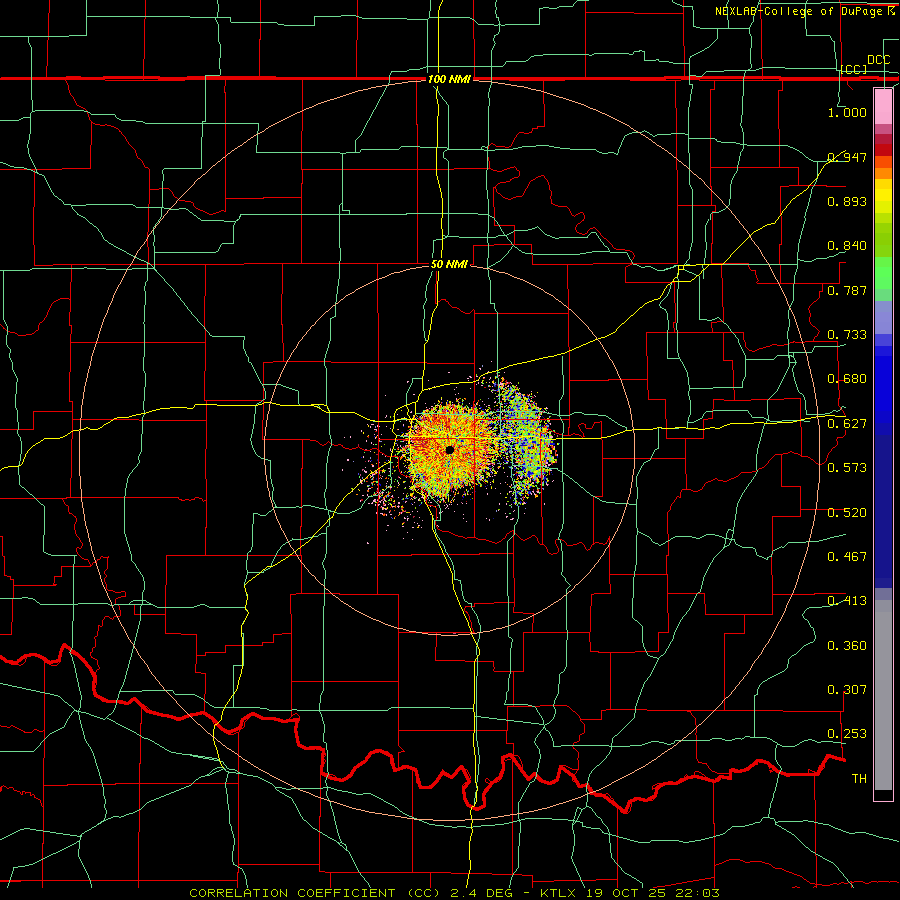
Task: Click the [CC] product label
Action: tap(854, 69)
